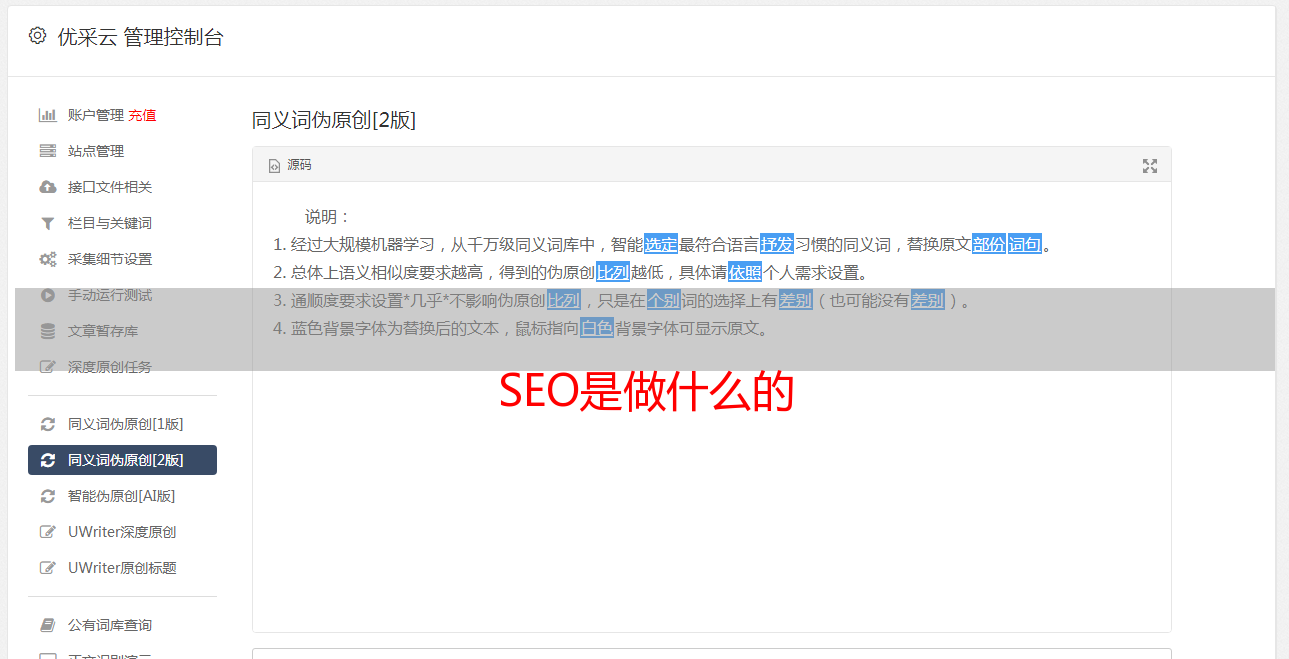The width and height of the screenshot is (1289, 659).
Task: Click the refresh icon beside 智能伪原创[AI版]
Action: (x=47, y=496)
